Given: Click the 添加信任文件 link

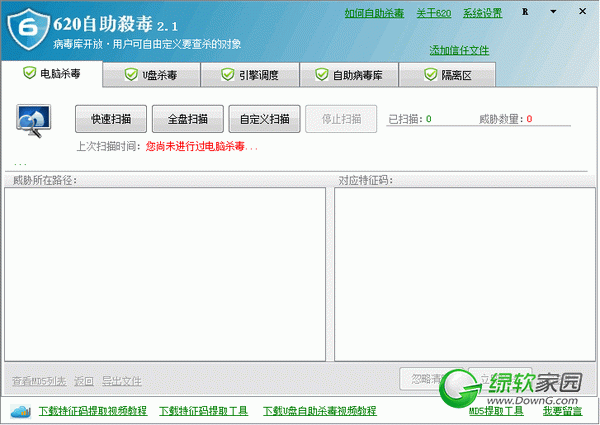Looking at the screenshot, I should pyautogui.click(x=459, y=50).
